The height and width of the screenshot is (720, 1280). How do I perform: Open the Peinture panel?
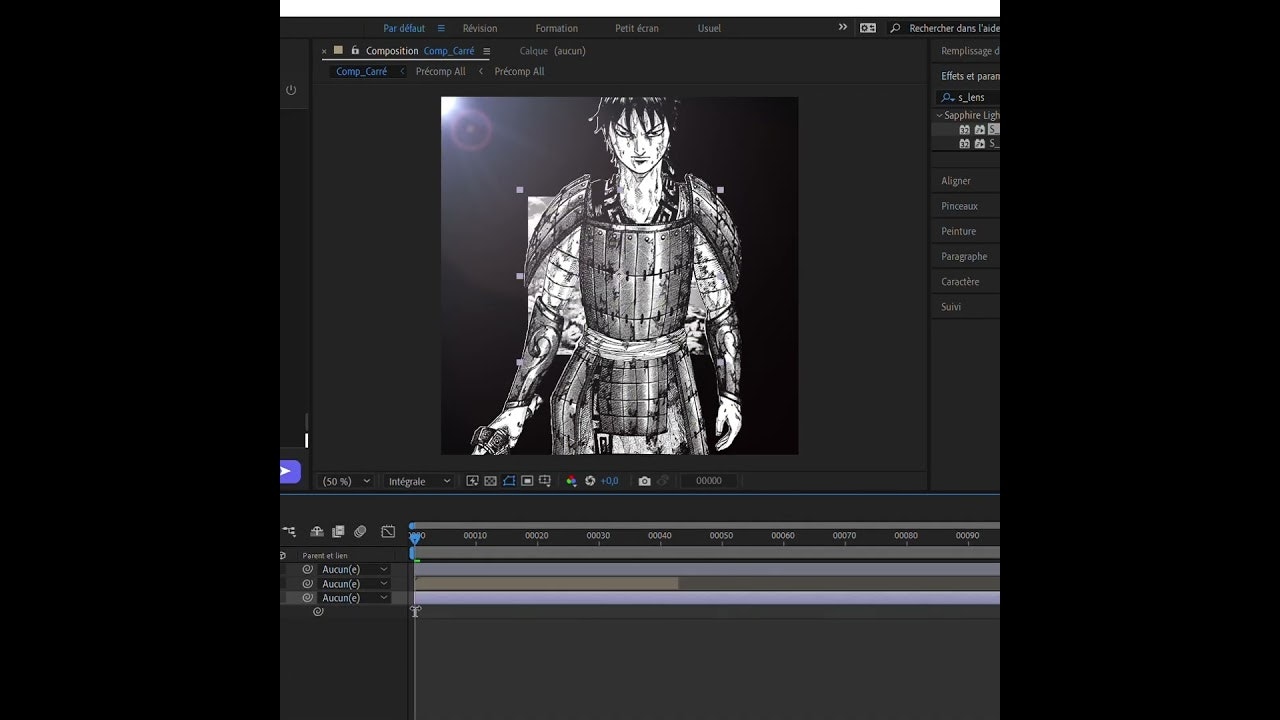(x=958, y=231)
